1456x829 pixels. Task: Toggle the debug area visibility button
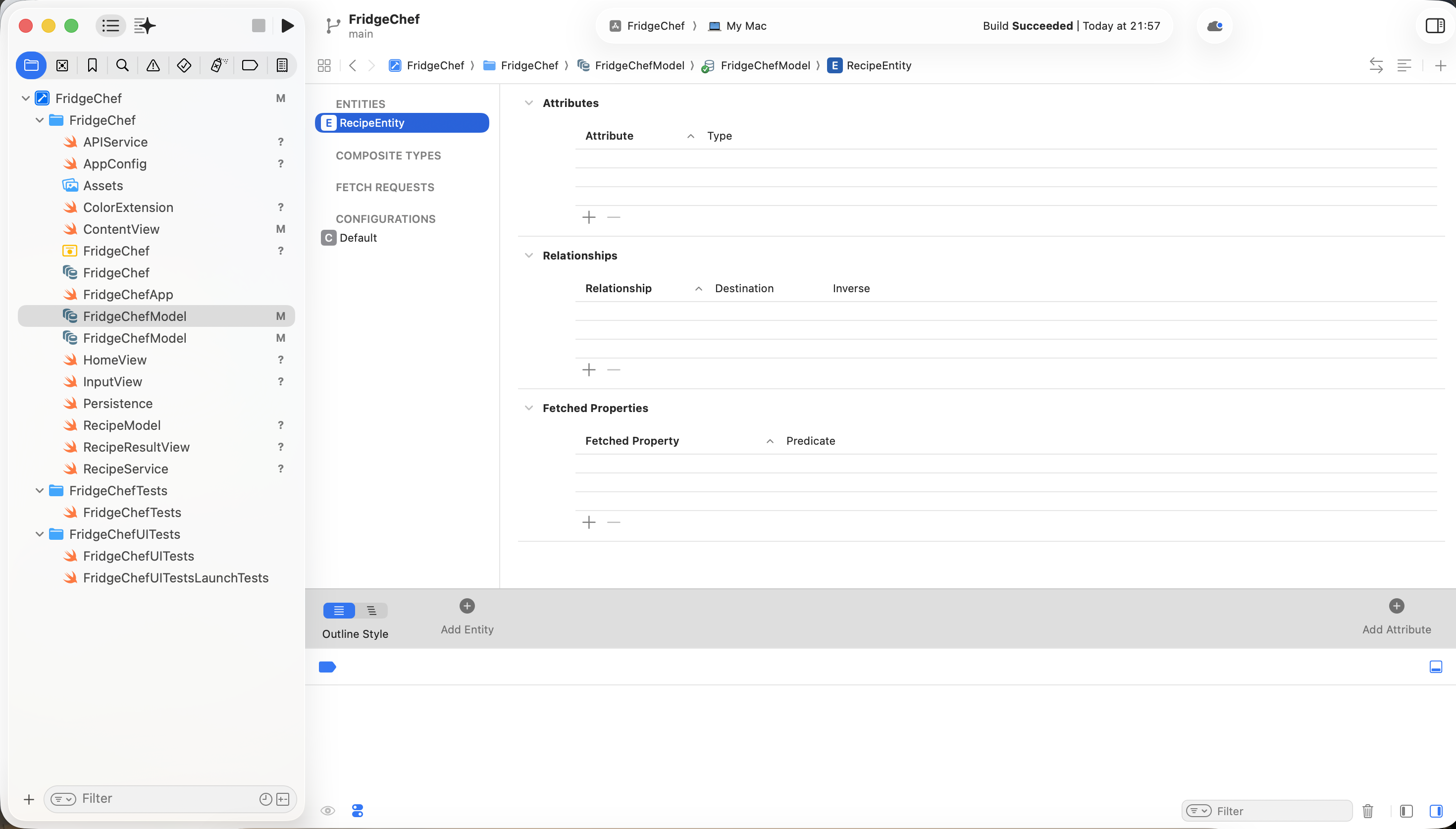point(1436,667)
